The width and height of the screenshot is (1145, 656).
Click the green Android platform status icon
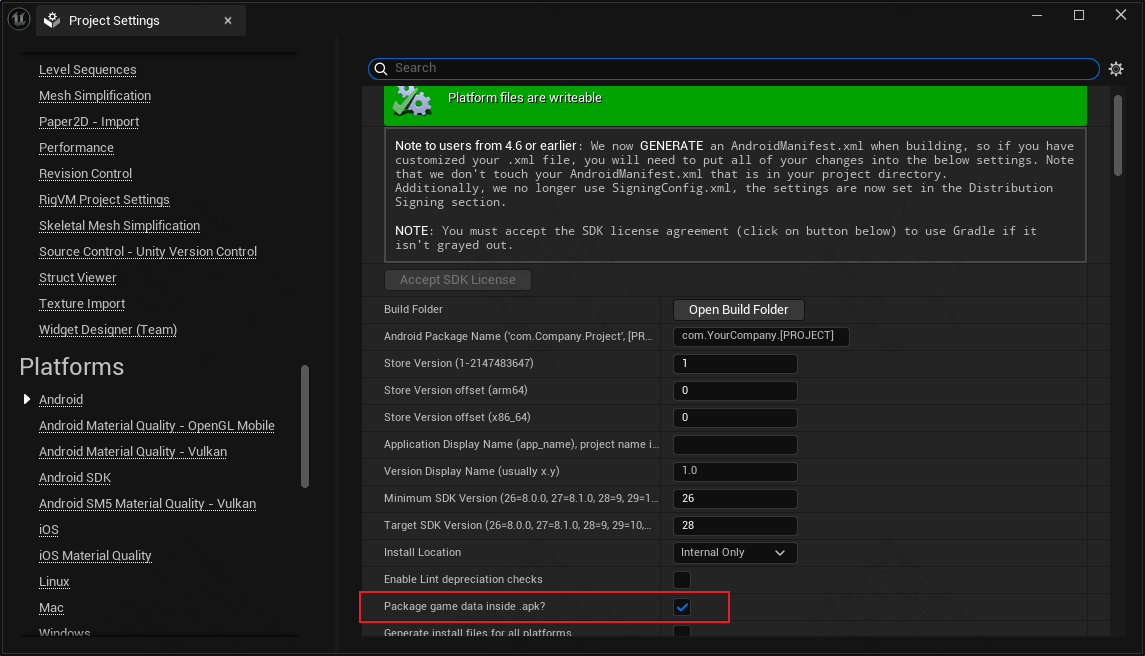pos(412,100)
